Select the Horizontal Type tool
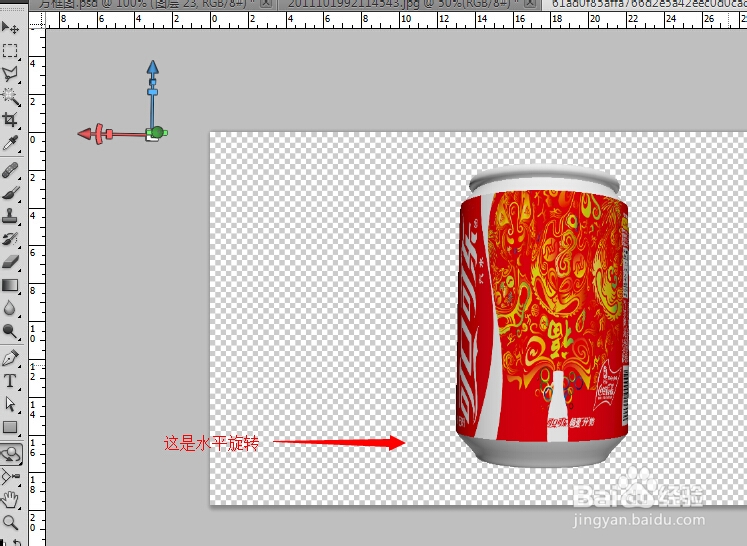This screenshot has width=747, height=546. click(10, 381)
